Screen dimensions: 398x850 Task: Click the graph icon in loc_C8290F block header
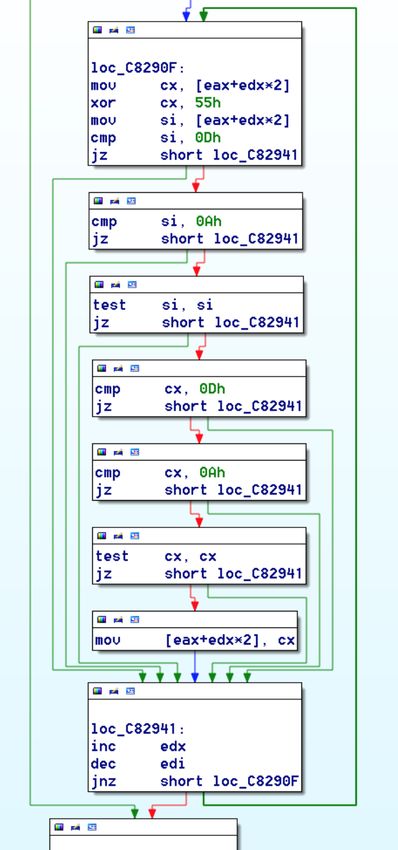(x=131, y=30)
